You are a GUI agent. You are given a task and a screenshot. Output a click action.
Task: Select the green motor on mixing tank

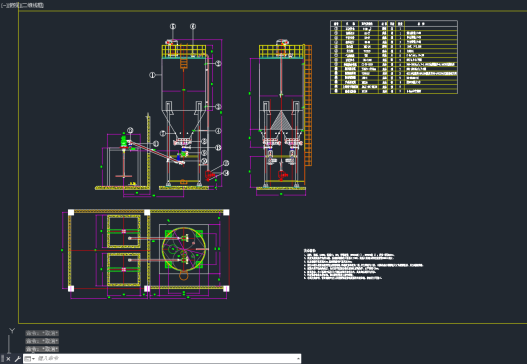[124, 141]
